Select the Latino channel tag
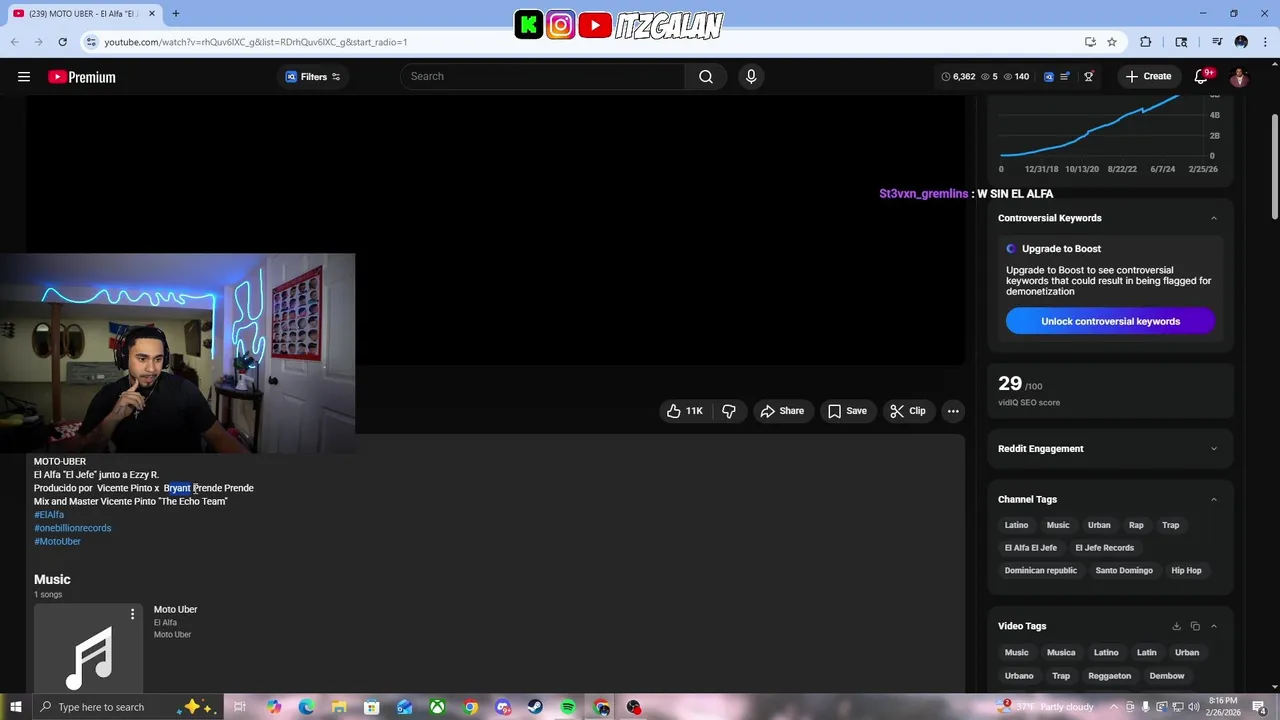The image size is (1280, 720). [x=1016, y=525]
